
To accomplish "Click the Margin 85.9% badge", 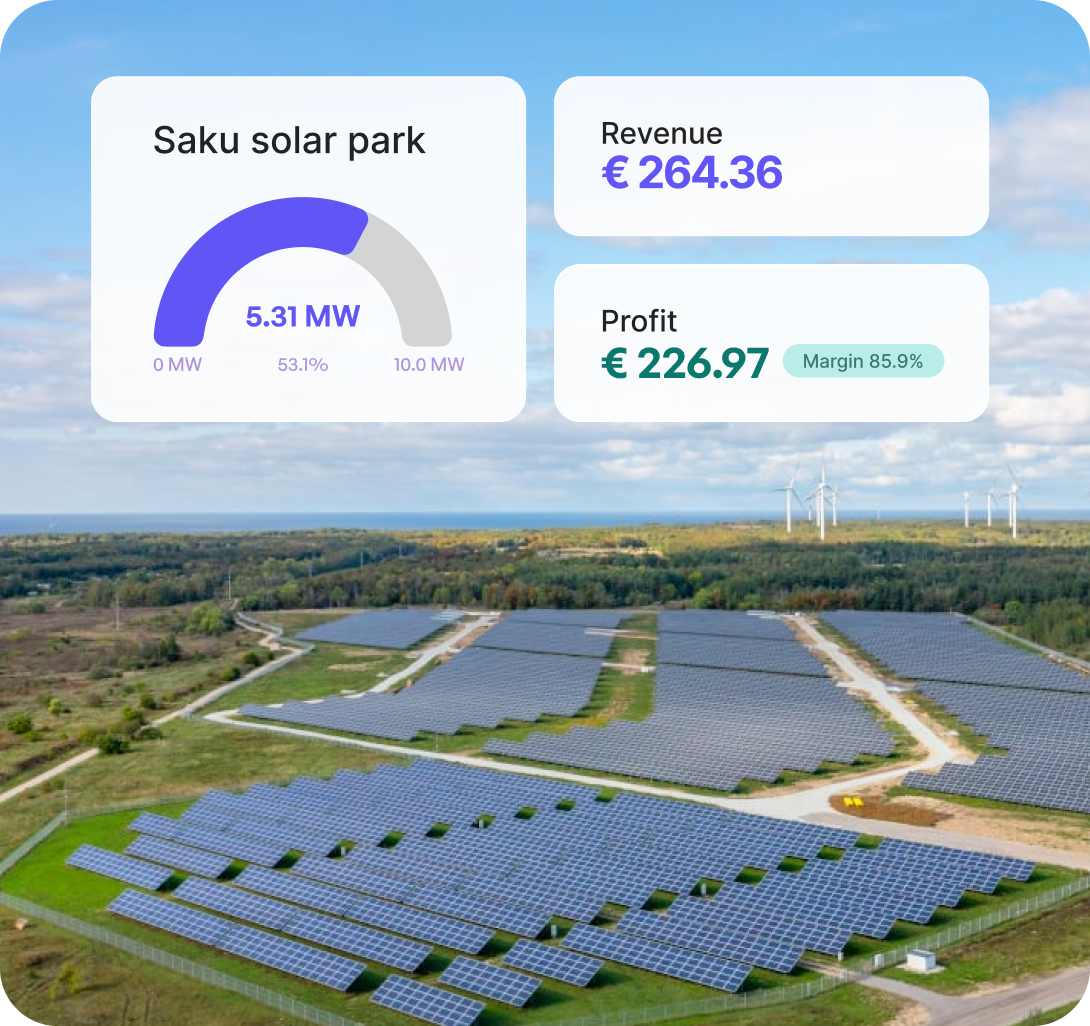I will click(x=862, y=361).
